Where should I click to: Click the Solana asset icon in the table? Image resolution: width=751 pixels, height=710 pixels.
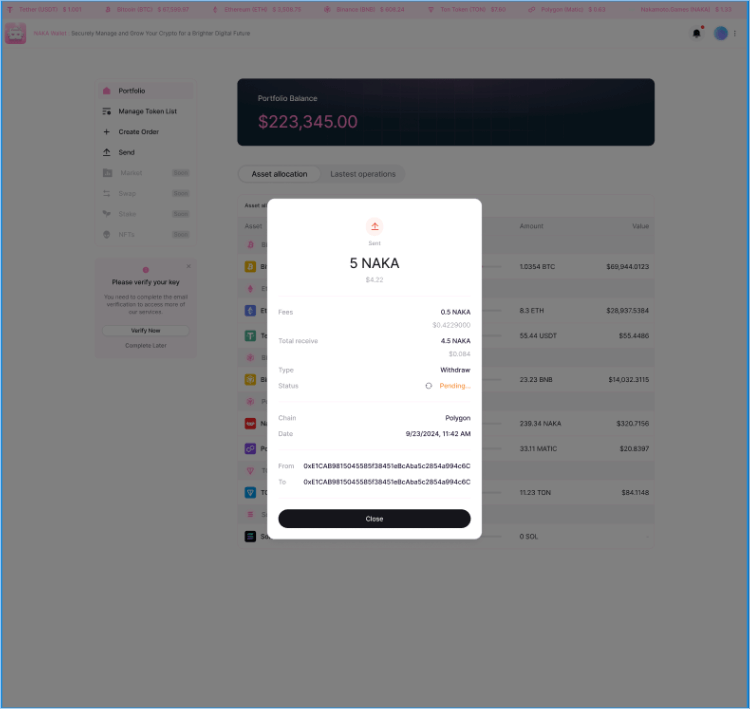pos(250,537)
